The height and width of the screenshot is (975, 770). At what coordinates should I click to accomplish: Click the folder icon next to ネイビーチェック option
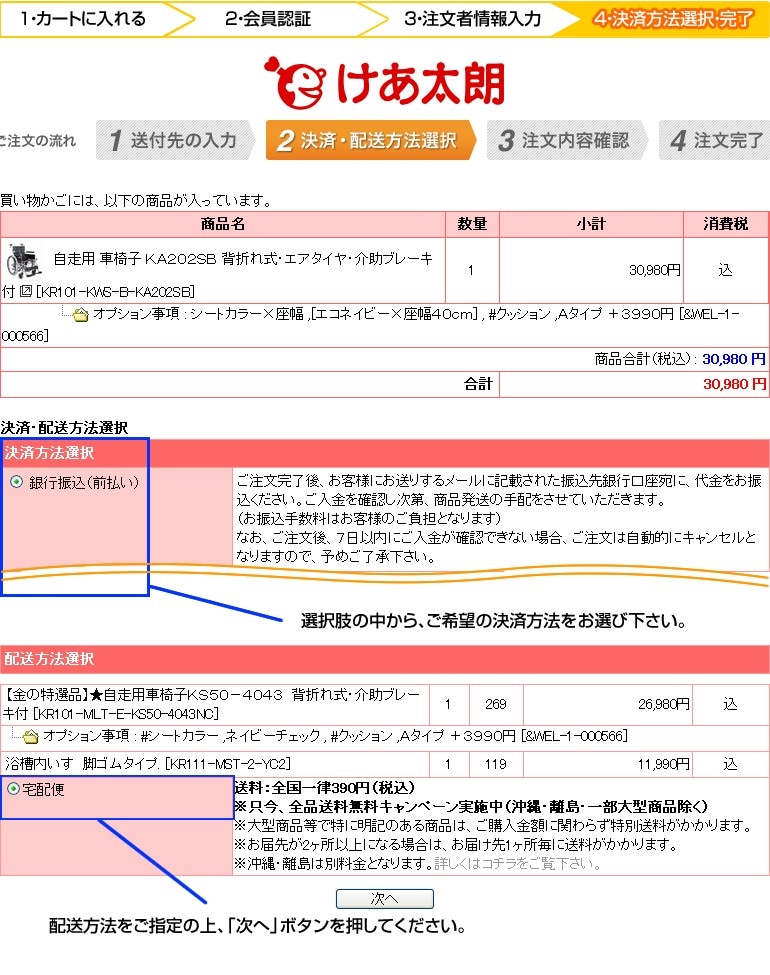coord(30,736)
